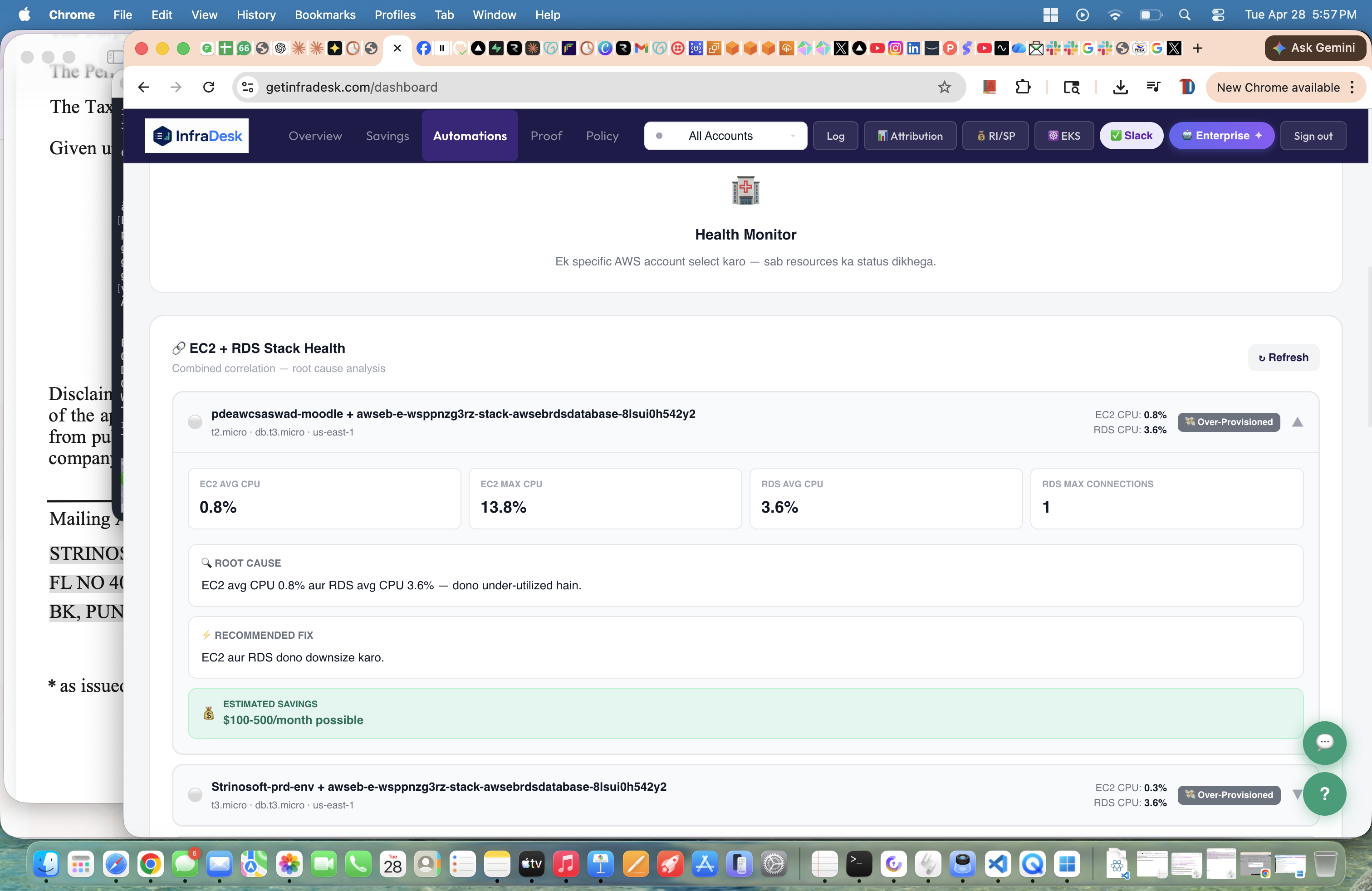
Task: Switch to the Instagram tab
Action: pyautogui.click(x=895, y=49)
